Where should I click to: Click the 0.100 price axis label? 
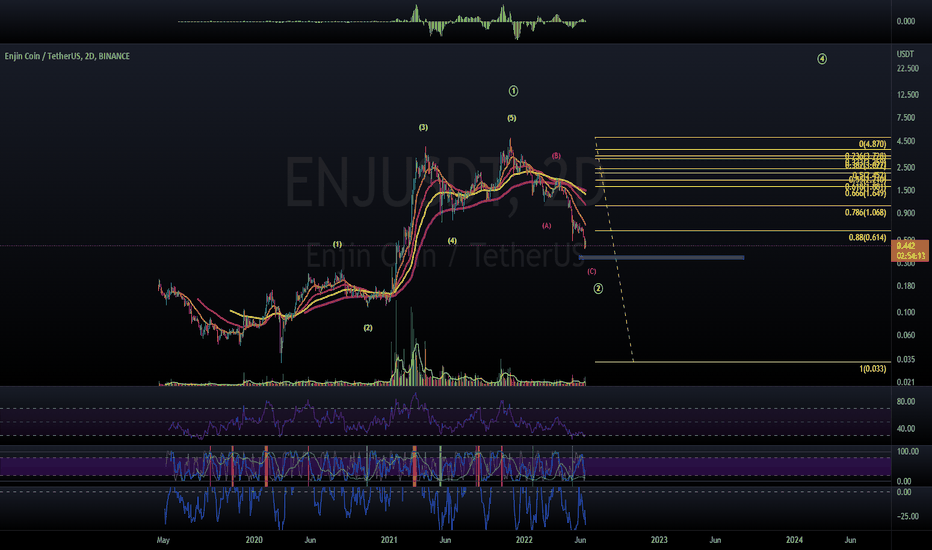[x=906, y=312]
